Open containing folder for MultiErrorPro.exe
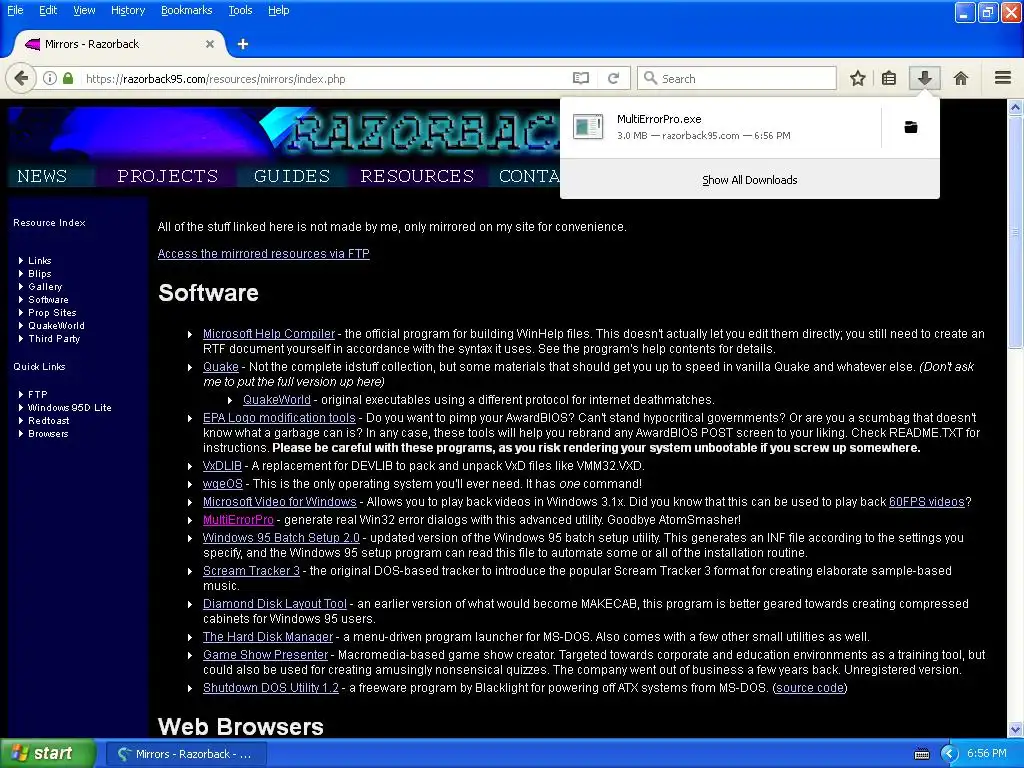The image size is (1024, 768). coord(910,127)
